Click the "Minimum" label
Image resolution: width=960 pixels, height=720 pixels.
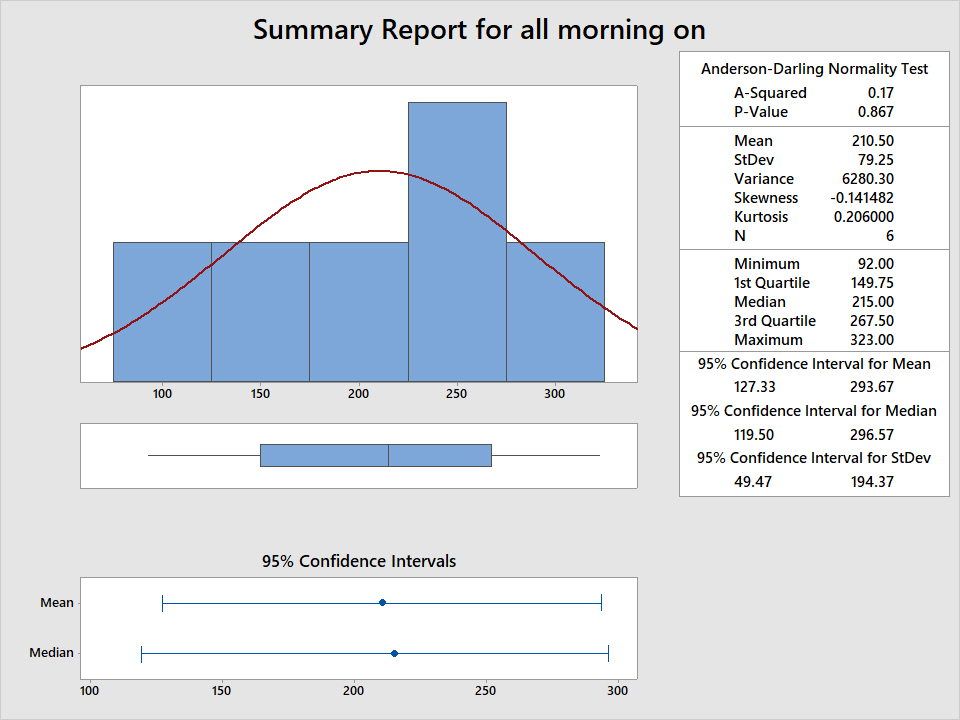pyautogui.click(x=767, y=264)
